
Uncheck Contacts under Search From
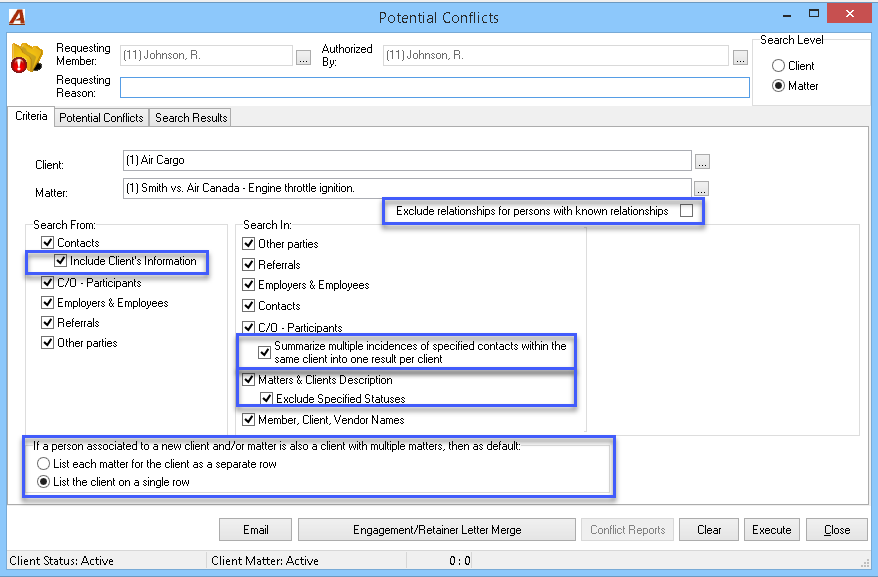tap(48, 243)
